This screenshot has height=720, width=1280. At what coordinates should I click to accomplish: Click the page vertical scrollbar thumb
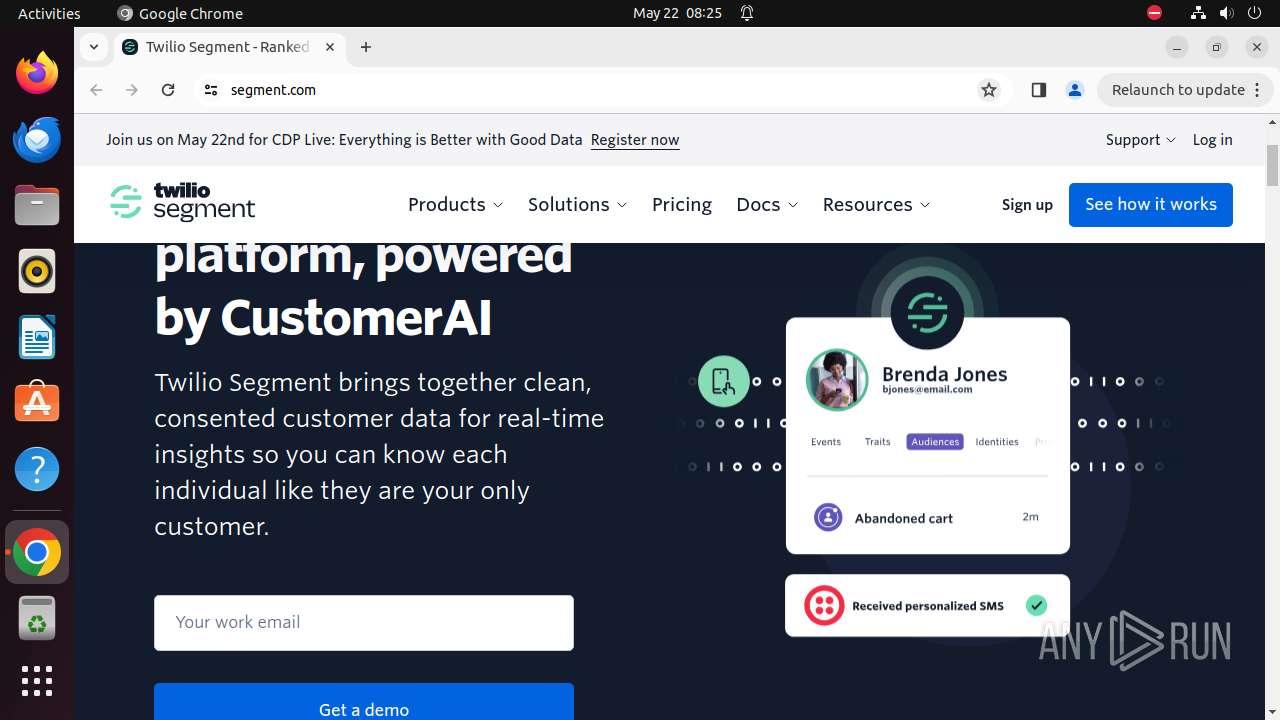(x=1272, y=165)
